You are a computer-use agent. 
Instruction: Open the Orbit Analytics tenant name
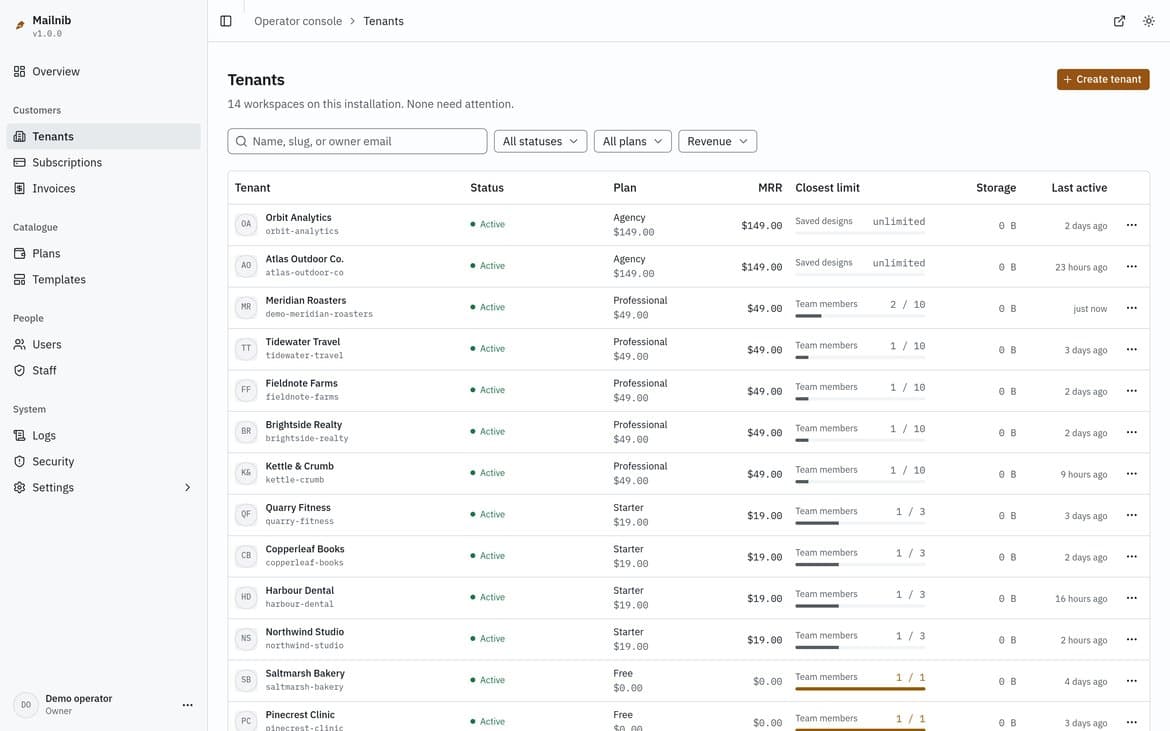point(298,217)
